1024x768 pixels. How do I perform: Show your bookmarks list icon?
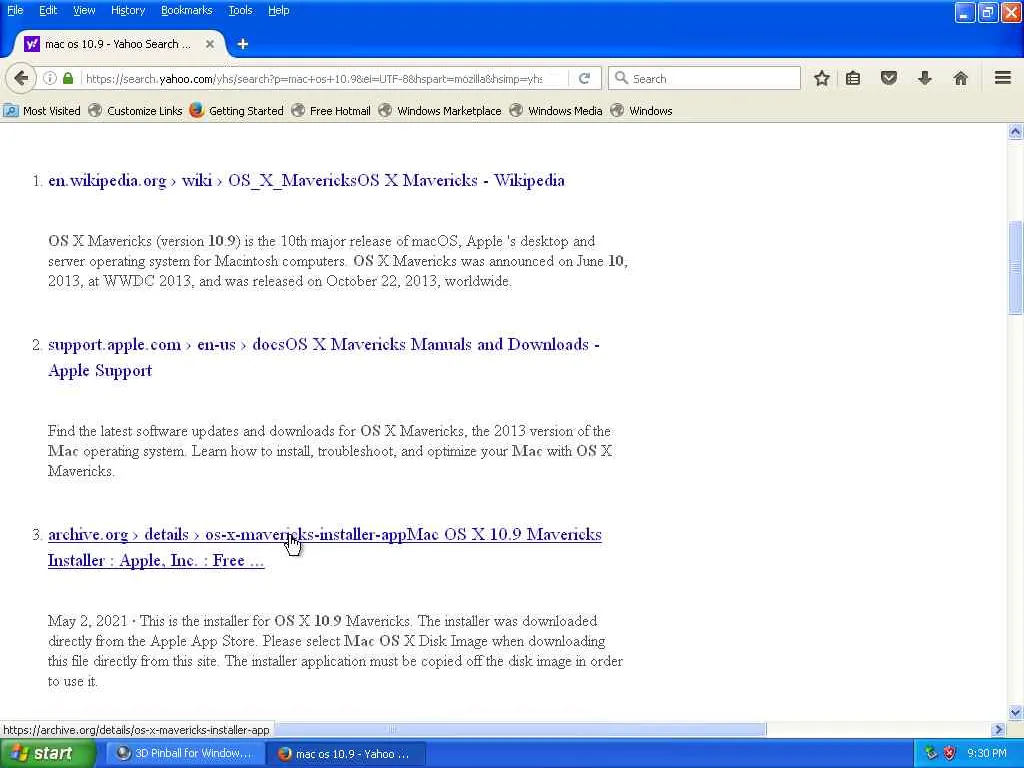(853, 78)
